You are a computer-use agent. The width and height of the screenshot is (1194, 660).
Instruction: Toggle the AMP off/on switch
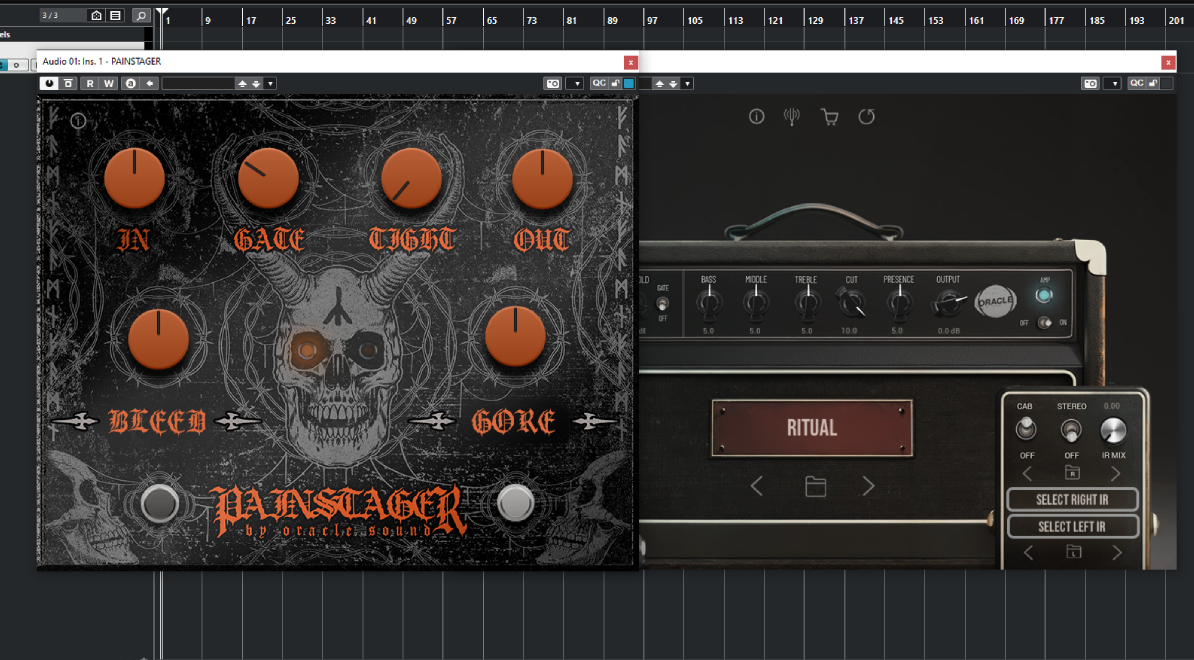click(x=1044, y=322)
